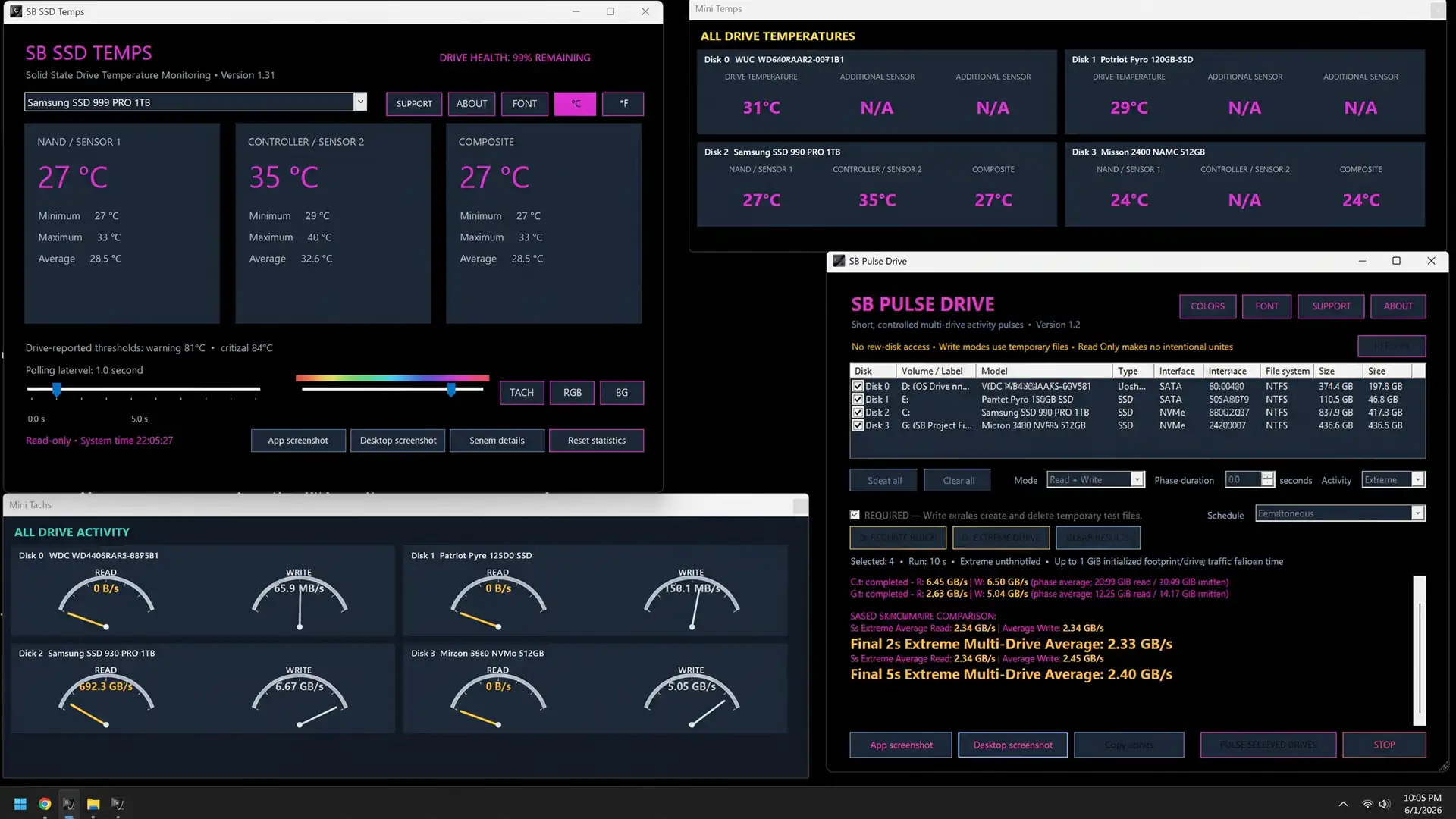This screenshot has height=819, width=1456.
Task: Click the Phase duration spinner arrows
Action: coord(1267,479)
